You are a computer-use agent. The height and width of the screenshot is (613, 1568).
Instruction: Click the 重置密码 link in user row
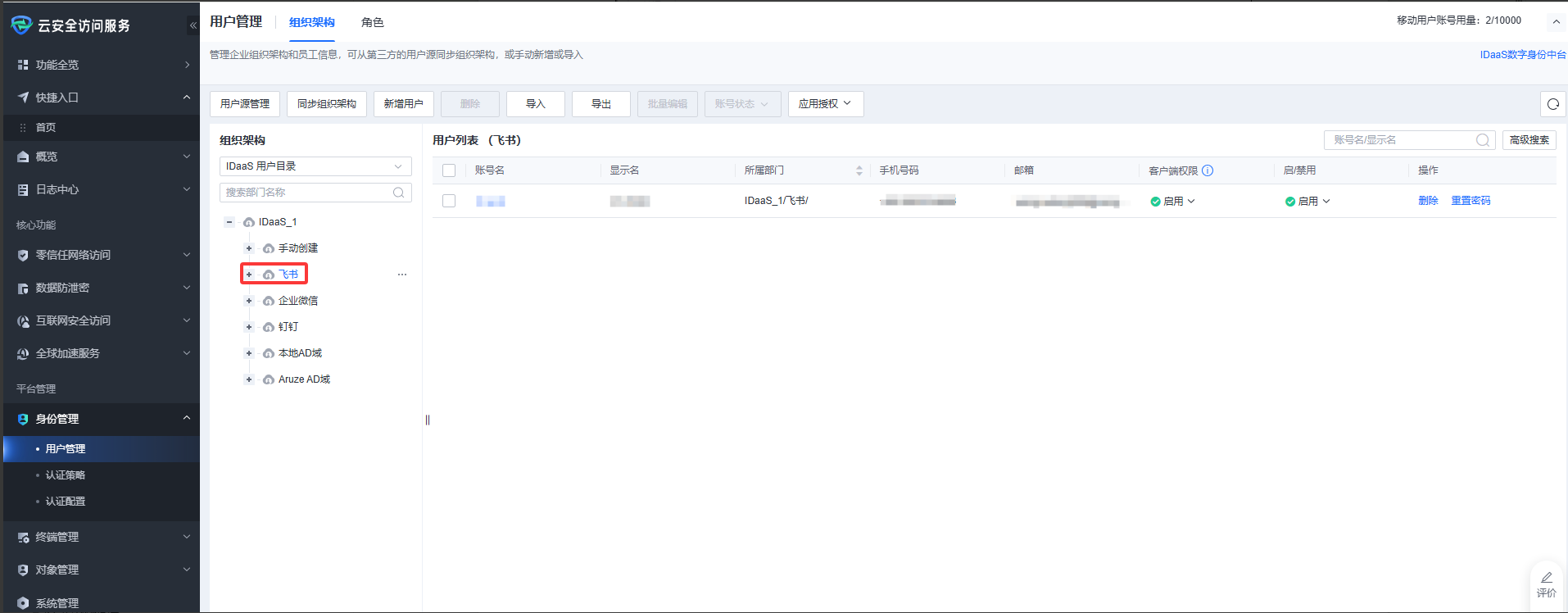(x=1471, y=201)
